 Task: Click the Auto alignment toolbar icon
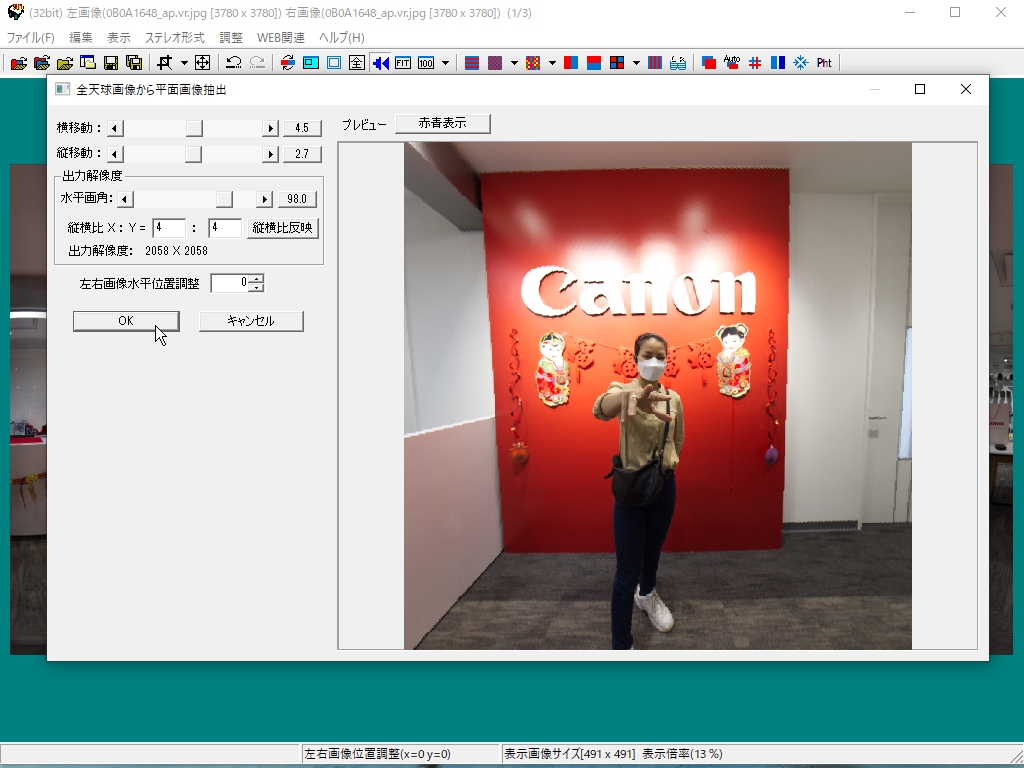point(731,63)
